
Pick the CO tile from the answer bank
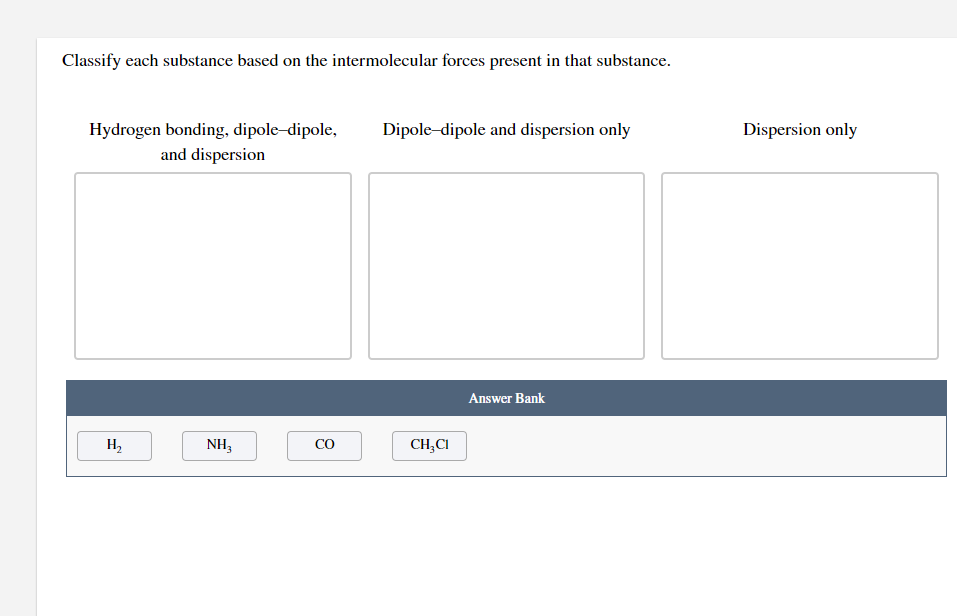tap(324, 445)
